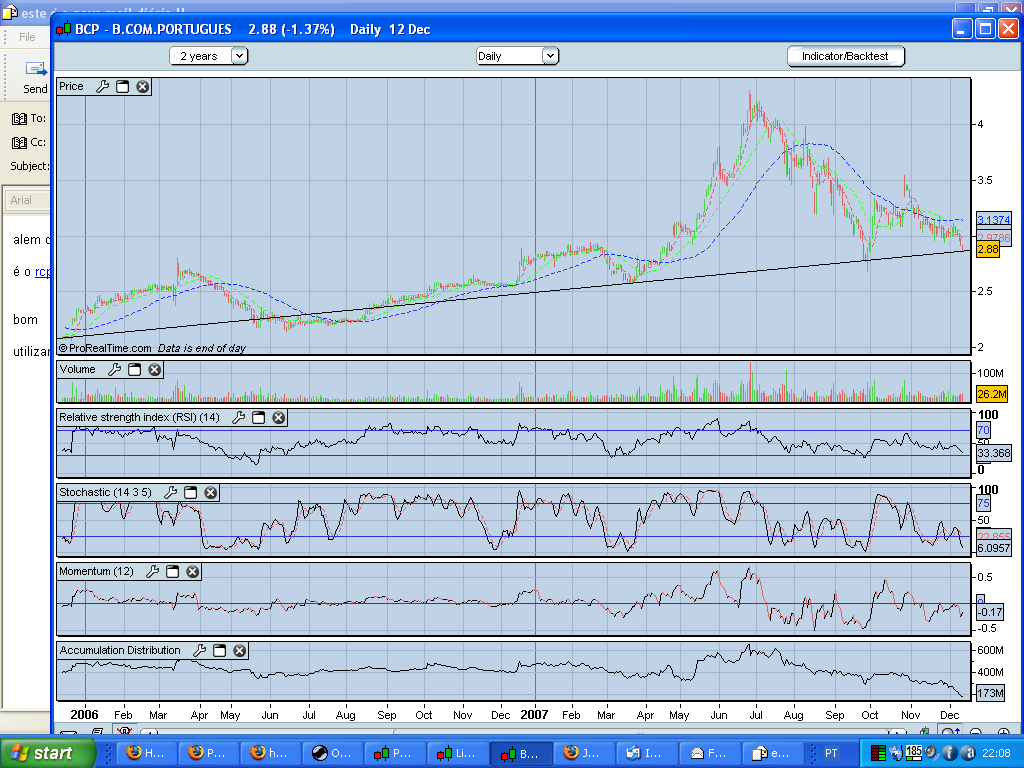Close the Price chart panel
The width and height of the screenshot is (1024, 768).
coord(142,86)
